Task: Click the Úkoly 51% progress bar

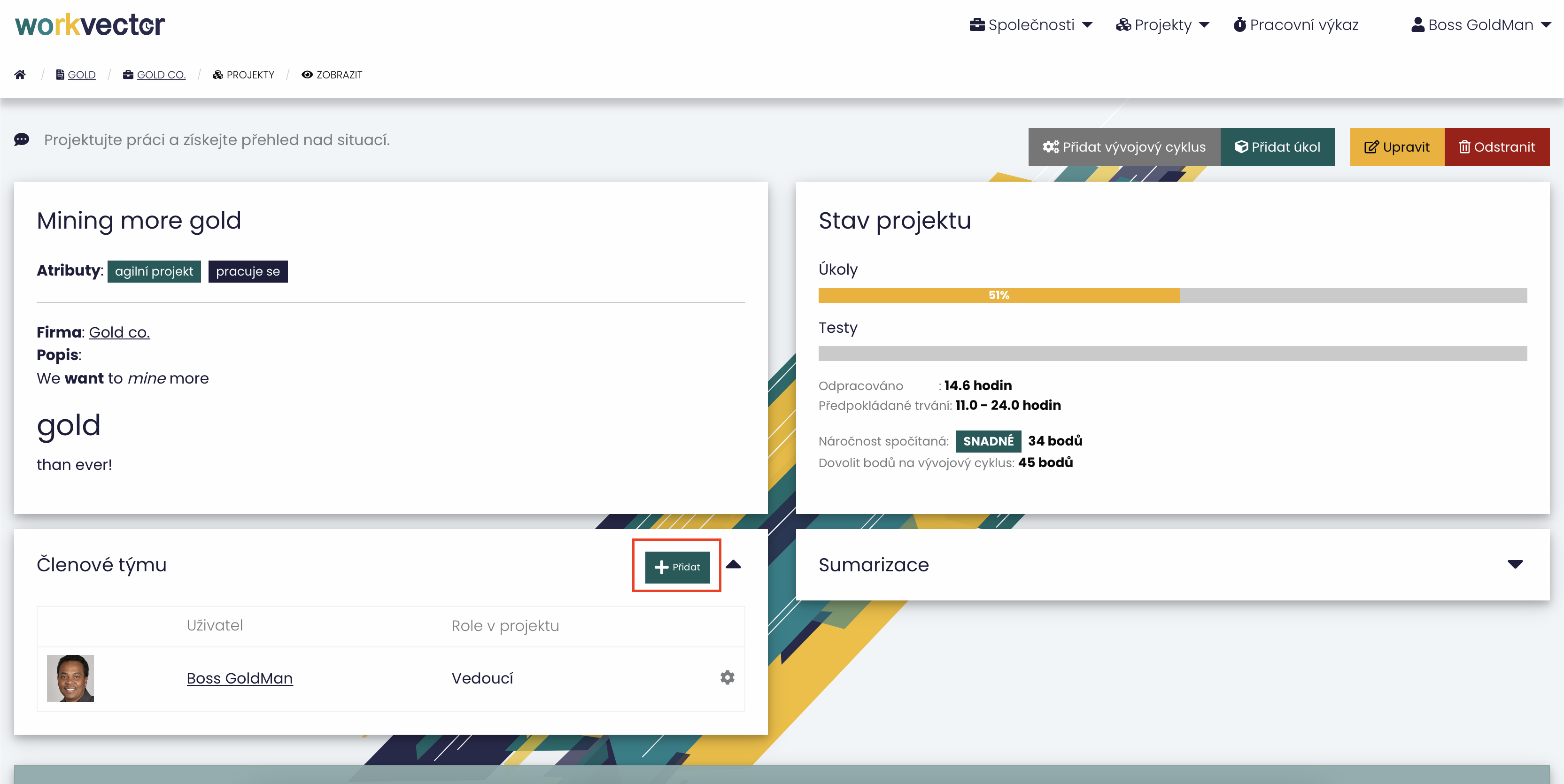Action: tap(998, 295)
